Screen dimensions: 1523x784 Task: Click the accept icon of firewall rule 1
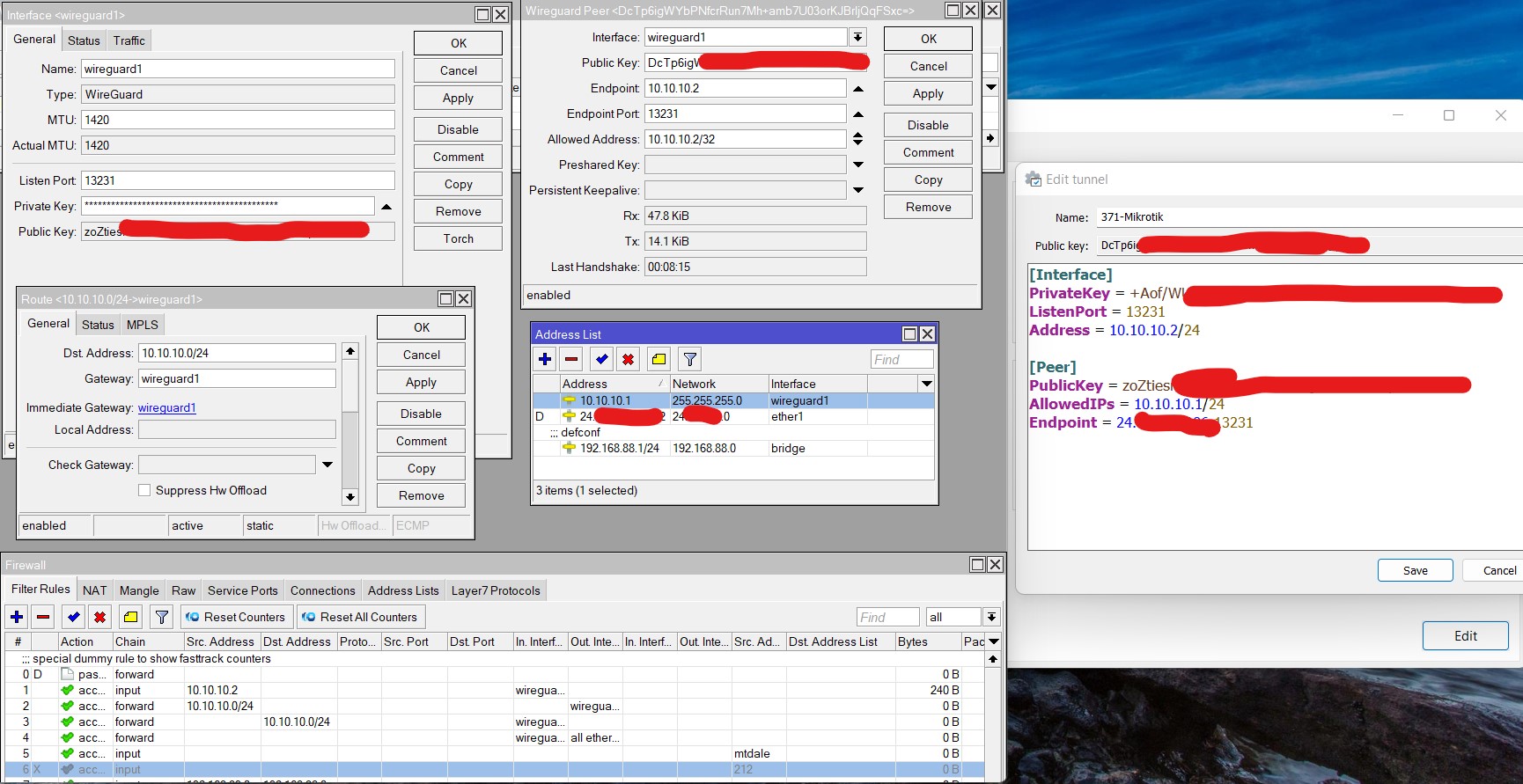(x=68, y=691)
